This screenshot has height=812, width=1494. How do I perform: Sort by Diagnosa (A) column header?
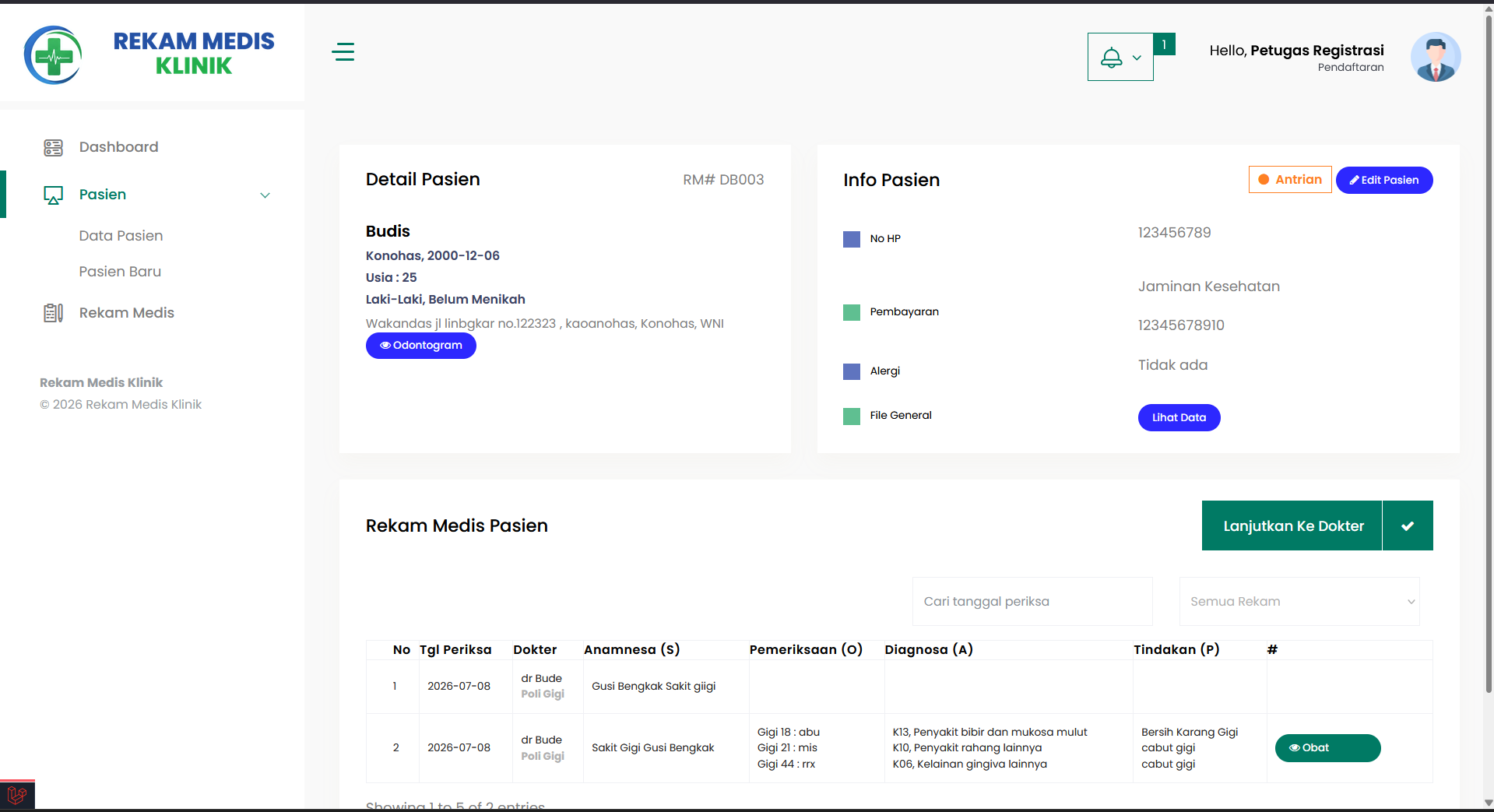929,649
